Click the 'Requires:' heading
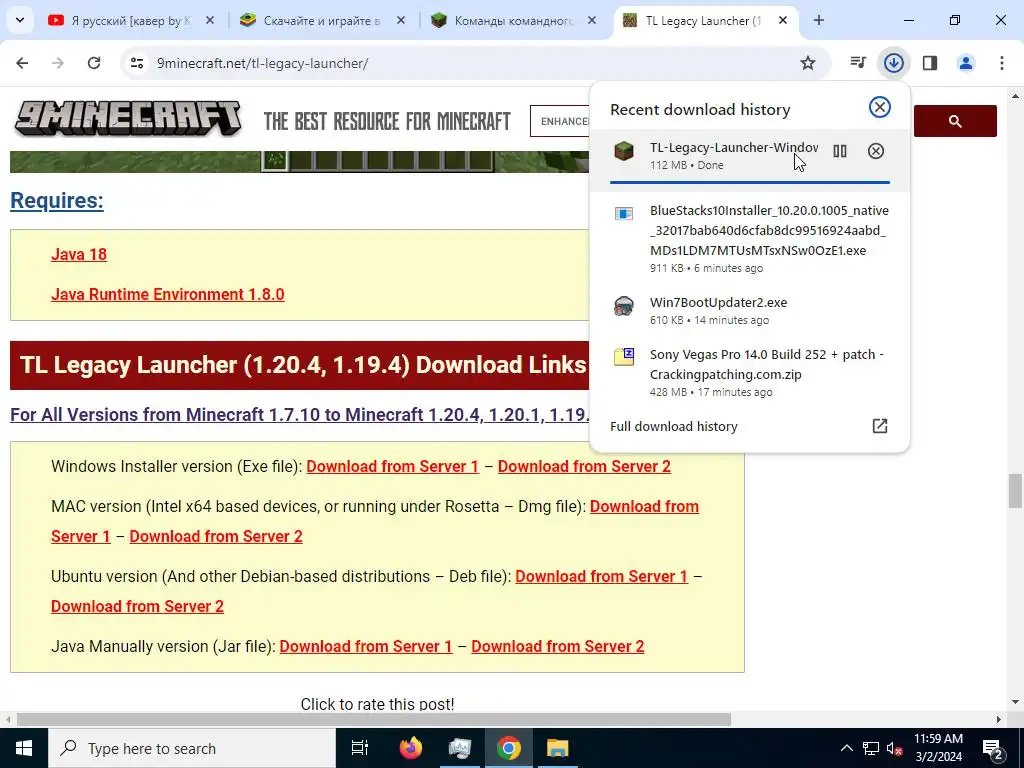The image size is (1024, 768). [x=57, y=200]
